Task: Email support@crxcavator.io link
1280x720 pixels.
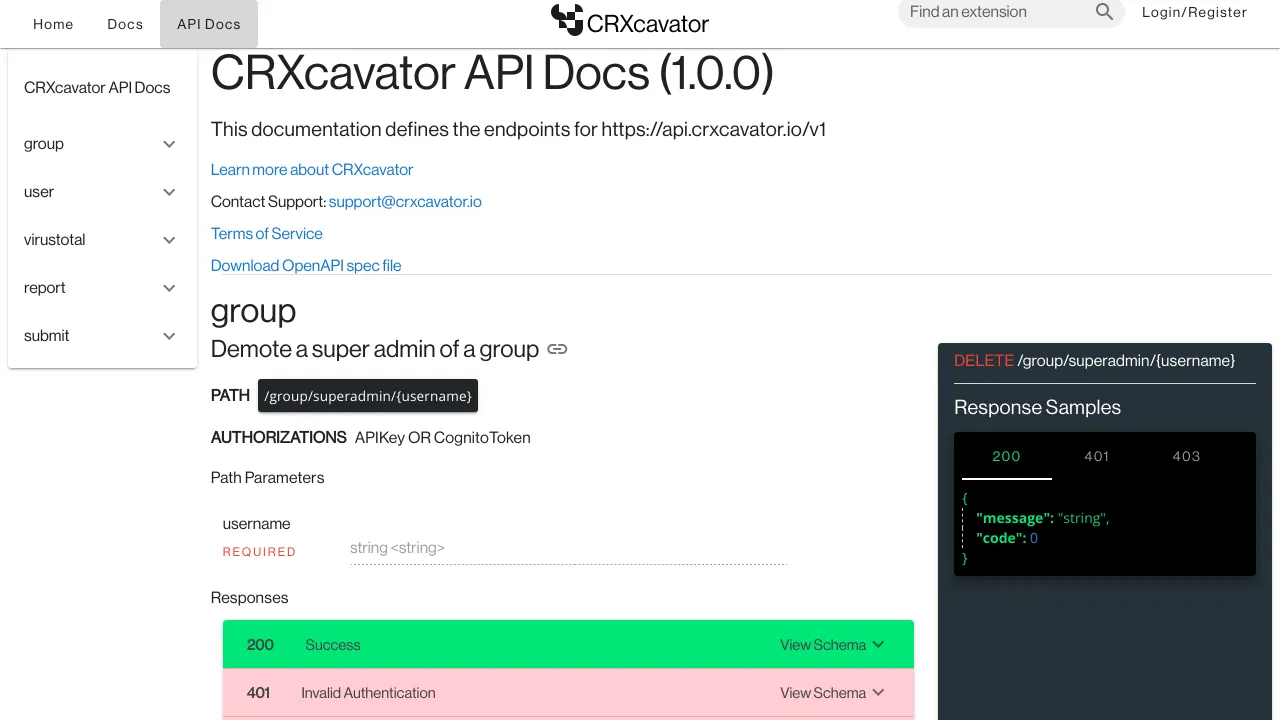Action: point(405,202)
